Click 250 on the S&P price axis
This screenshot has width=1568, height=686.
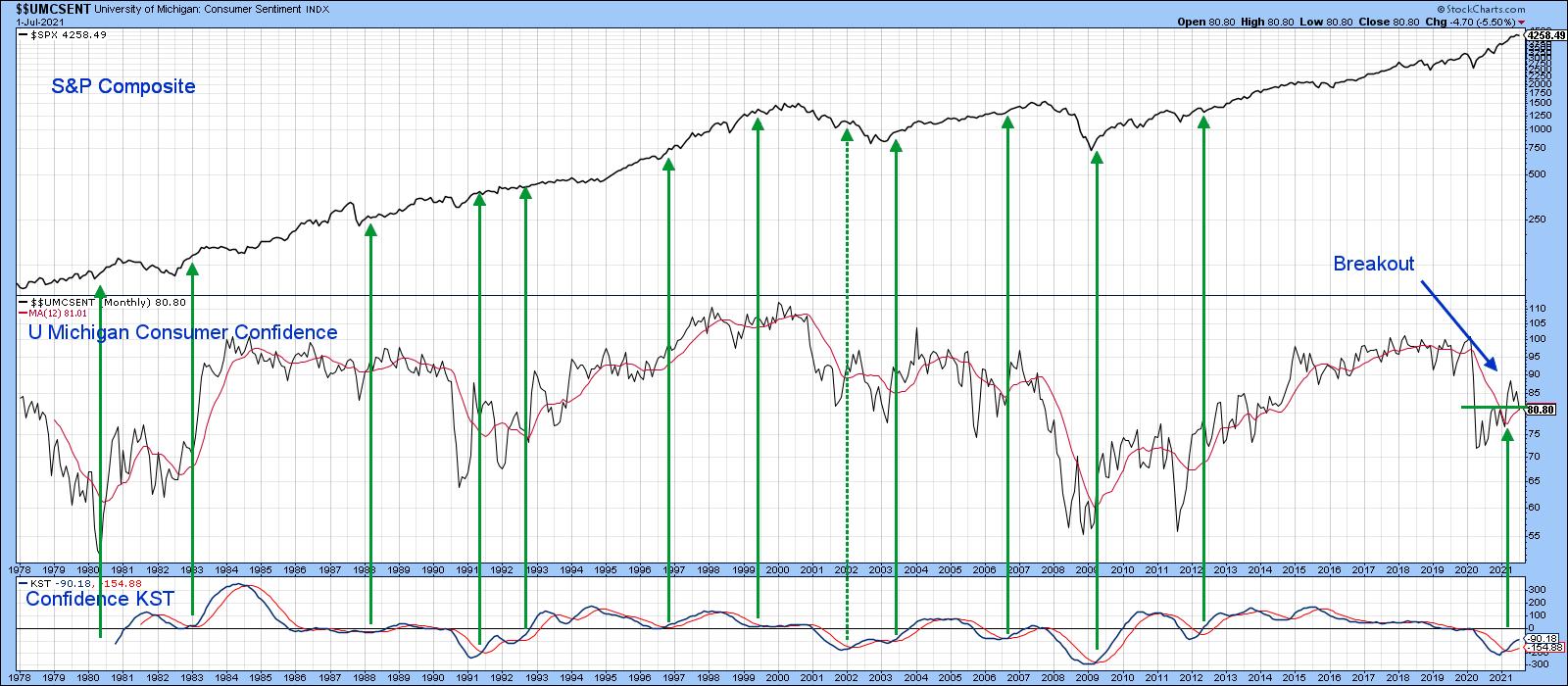coord(1538,220)
